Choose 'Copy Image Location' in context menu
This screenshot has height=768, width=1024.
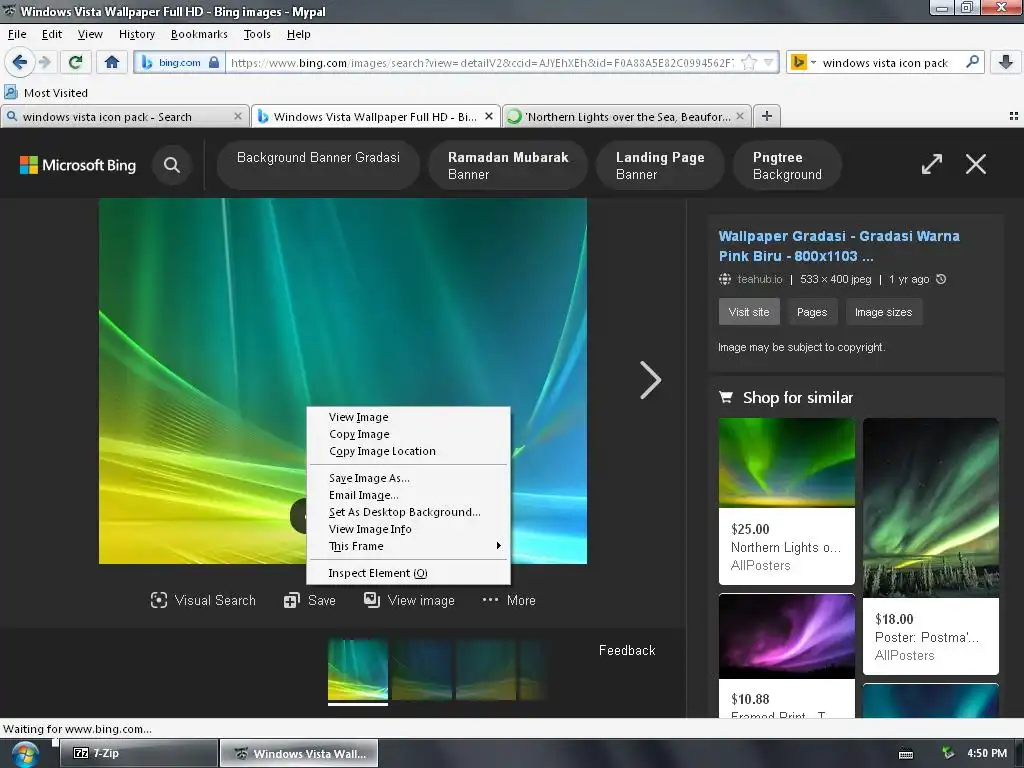(408, 451)
